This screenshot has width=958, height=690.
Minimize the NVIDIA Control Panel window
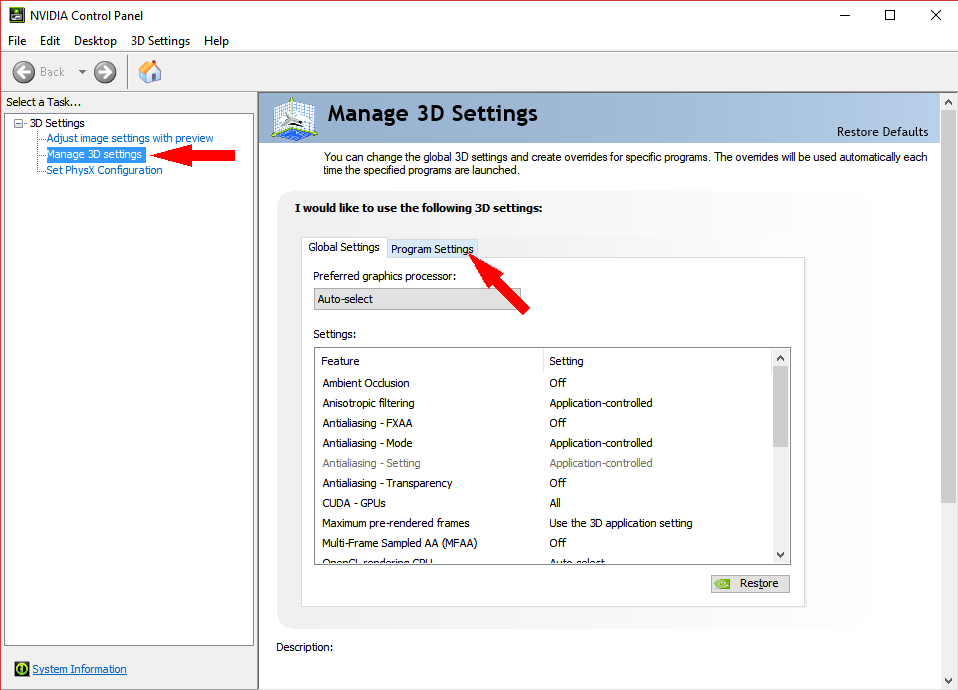point(845,15)
